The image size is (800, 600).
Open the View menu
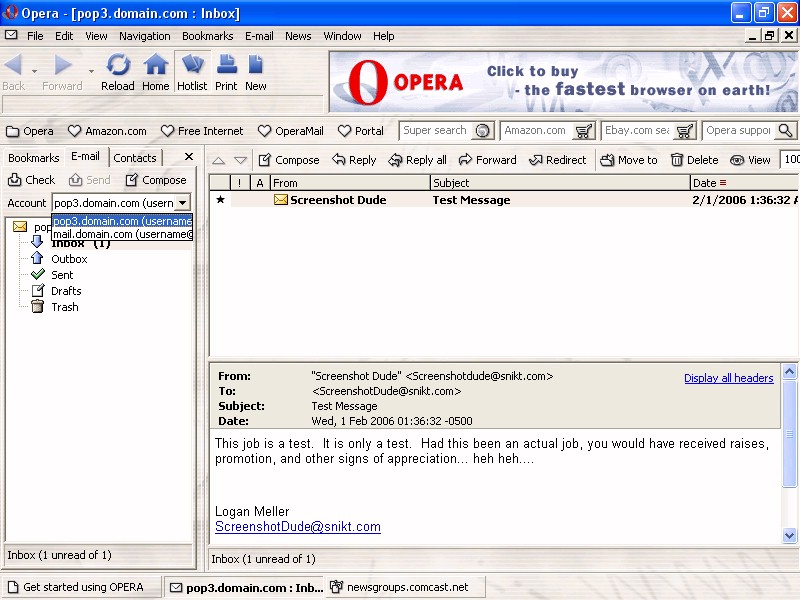(x=96, y=36)
